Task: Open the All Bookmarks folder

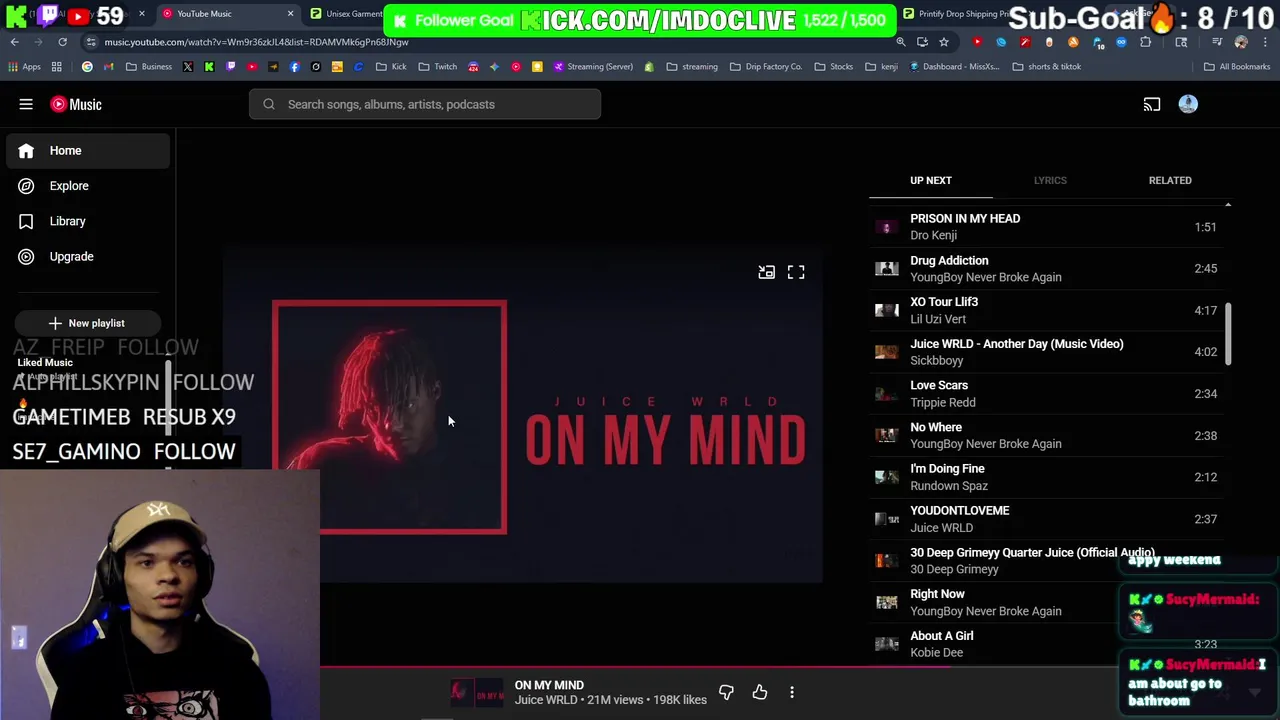Action: click(x=1237, y=66)
